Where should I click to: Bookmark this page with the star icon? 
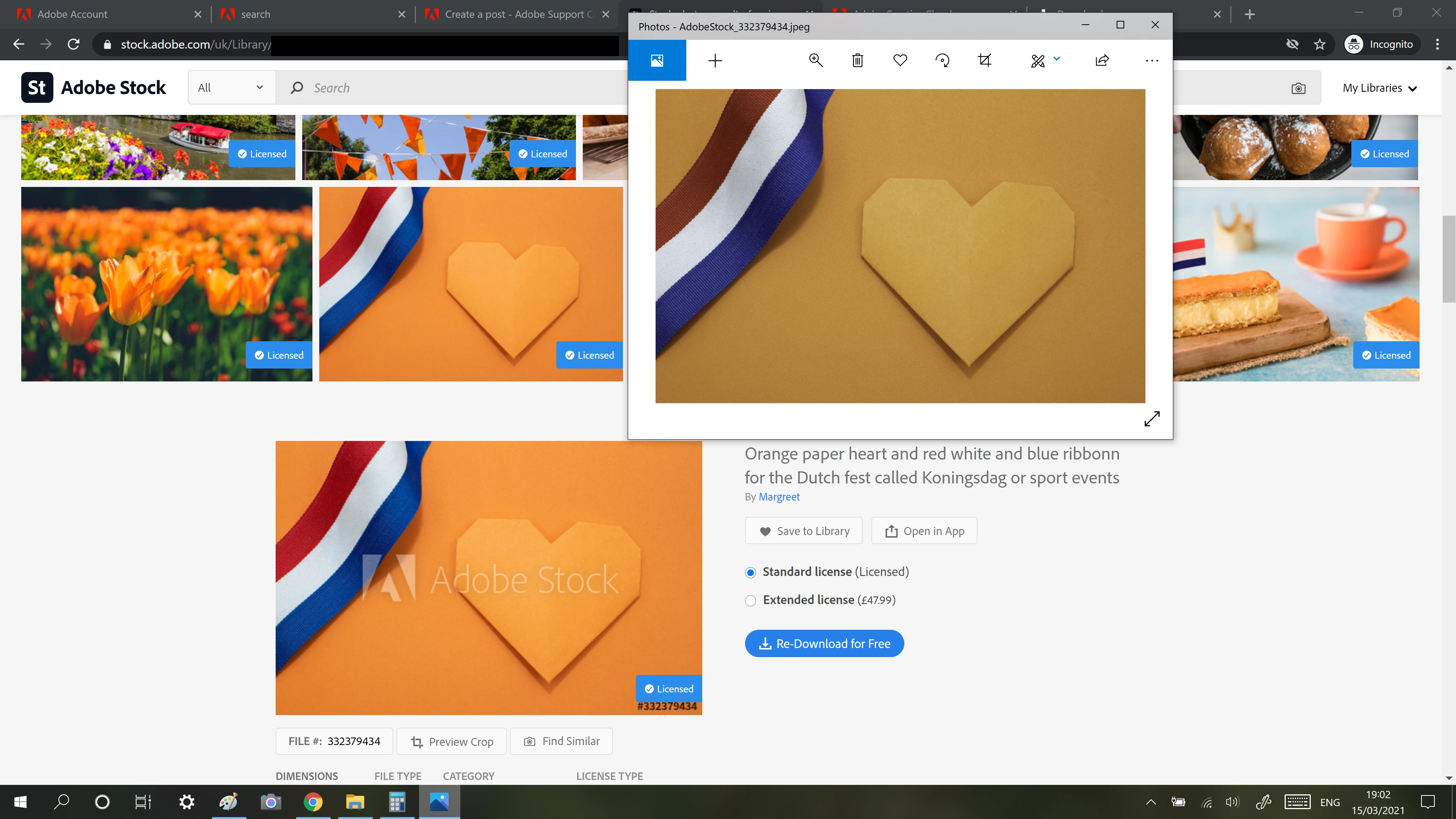pyautogui.click(x=1319, y=44)
